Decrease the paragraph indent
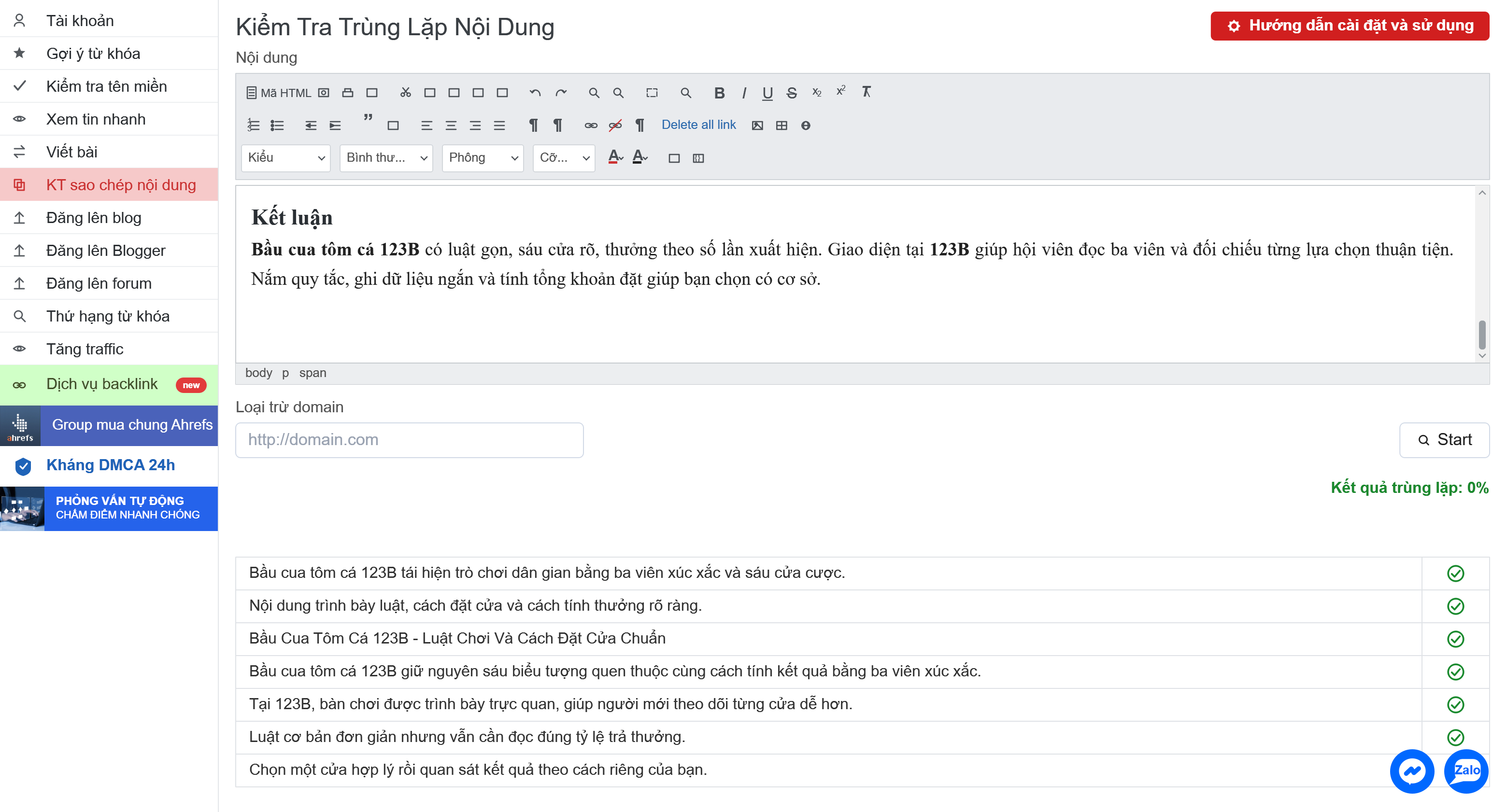Screen dimensions: 1507x812 pyautogui.click(x=311, y=126)
